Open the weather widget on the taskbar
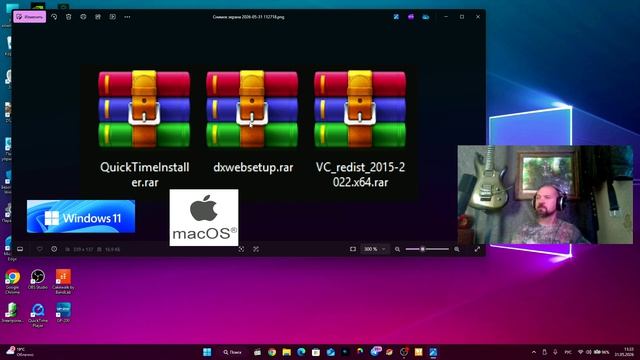Image resolution: width=640 pixels, height=360 pixels. [x=20, y=352]
